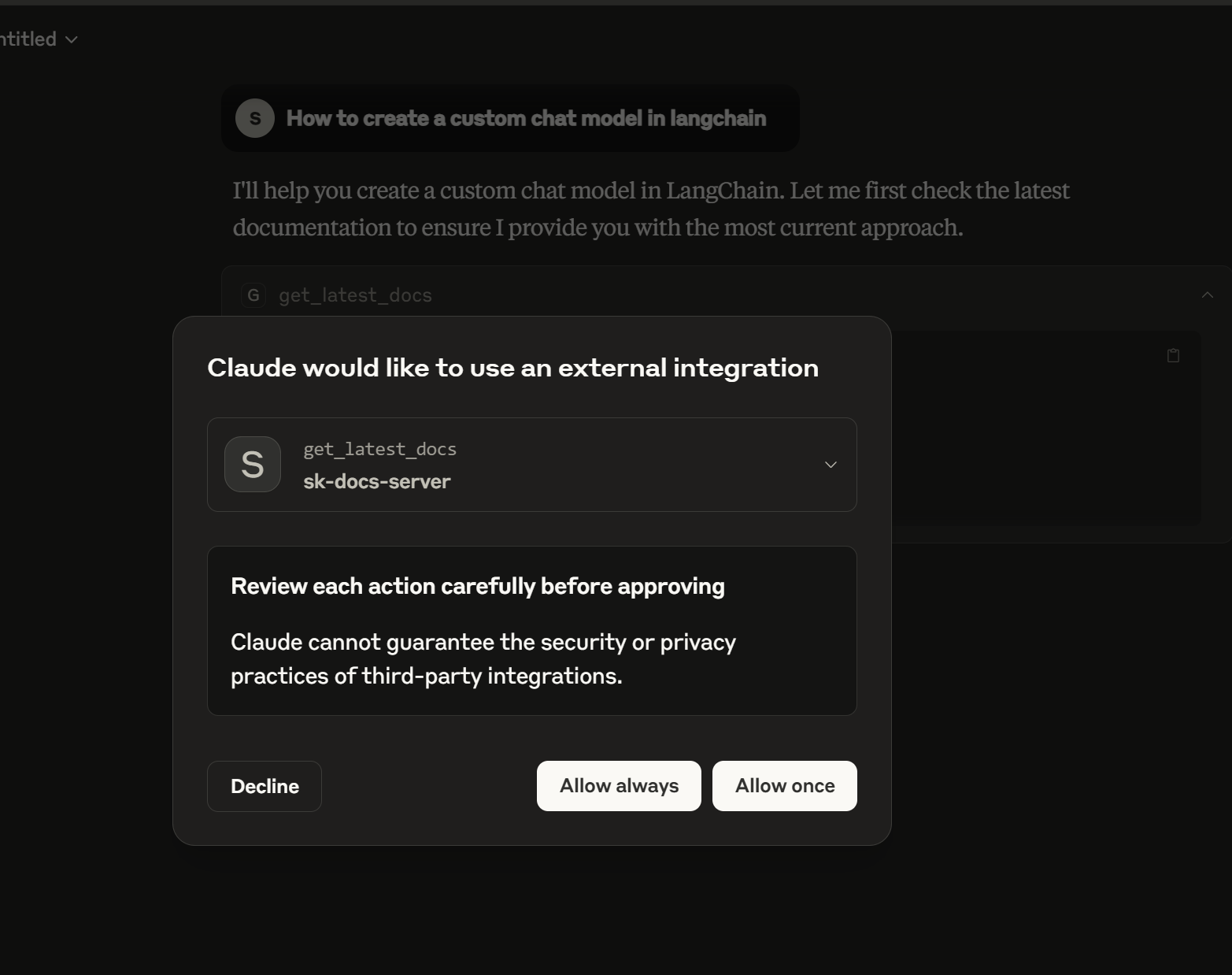The width and height of the screenshot is (1232, 975).
Task: Click the integration selector showing sk-docs-server
Action: tap(531, 465)
